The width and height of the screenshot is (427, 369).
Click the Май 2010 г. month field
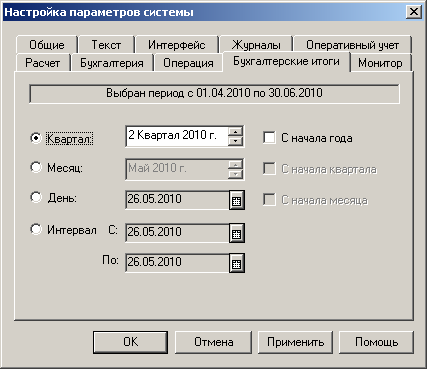click(x=177, y=169)
